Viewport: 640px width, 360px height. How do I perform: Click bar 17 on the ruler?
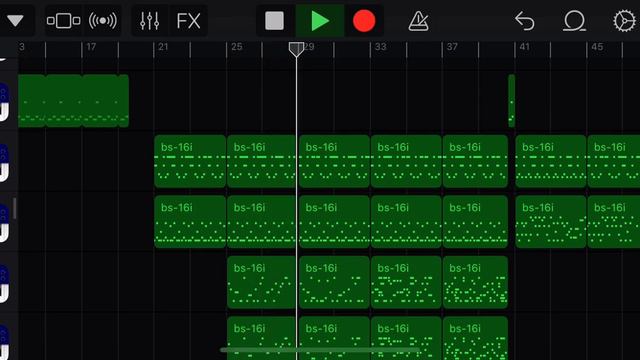[x=91, y=47]
